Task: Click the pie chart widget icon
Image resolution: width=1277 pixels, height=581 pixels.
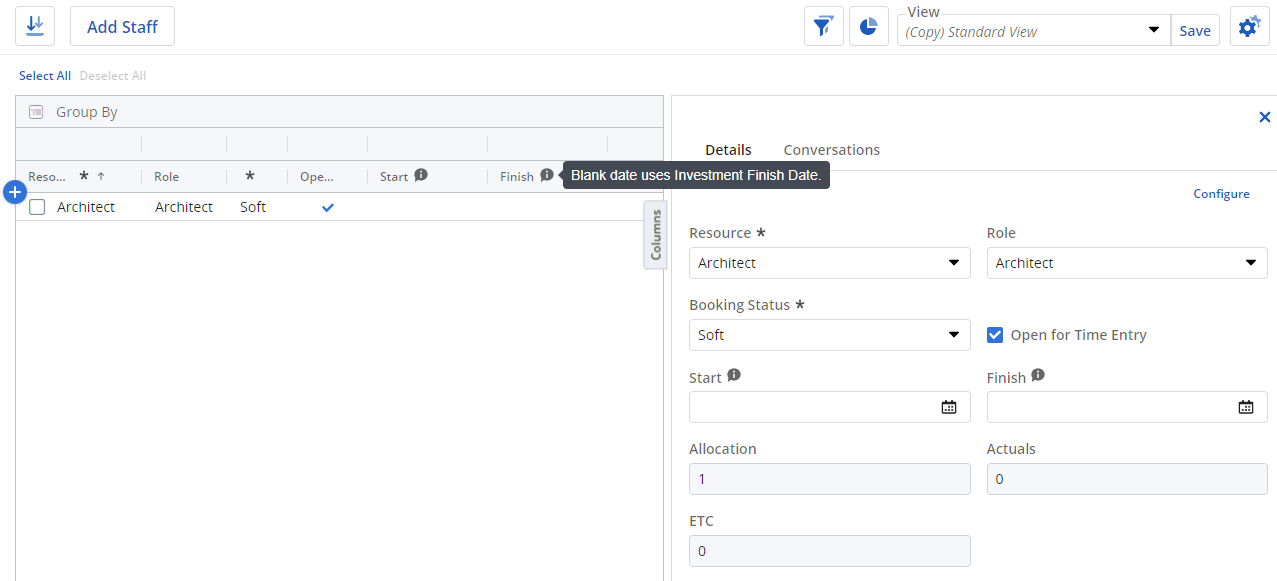Action: click(x=869, y=26)
